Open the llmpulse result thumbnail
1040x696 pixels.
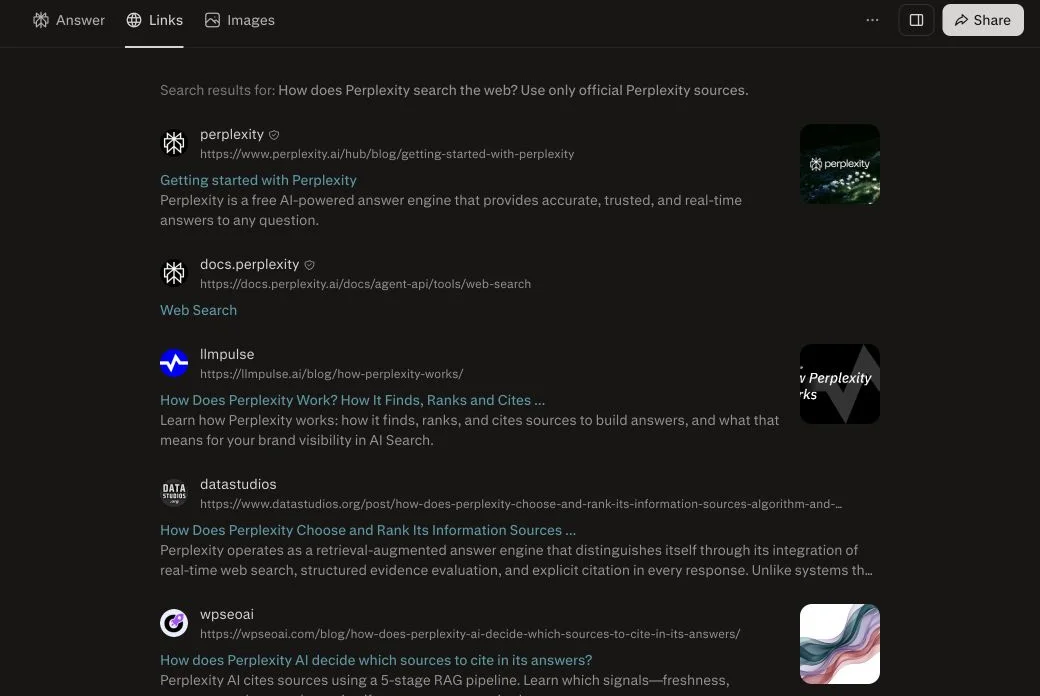[x=840, y=383]
